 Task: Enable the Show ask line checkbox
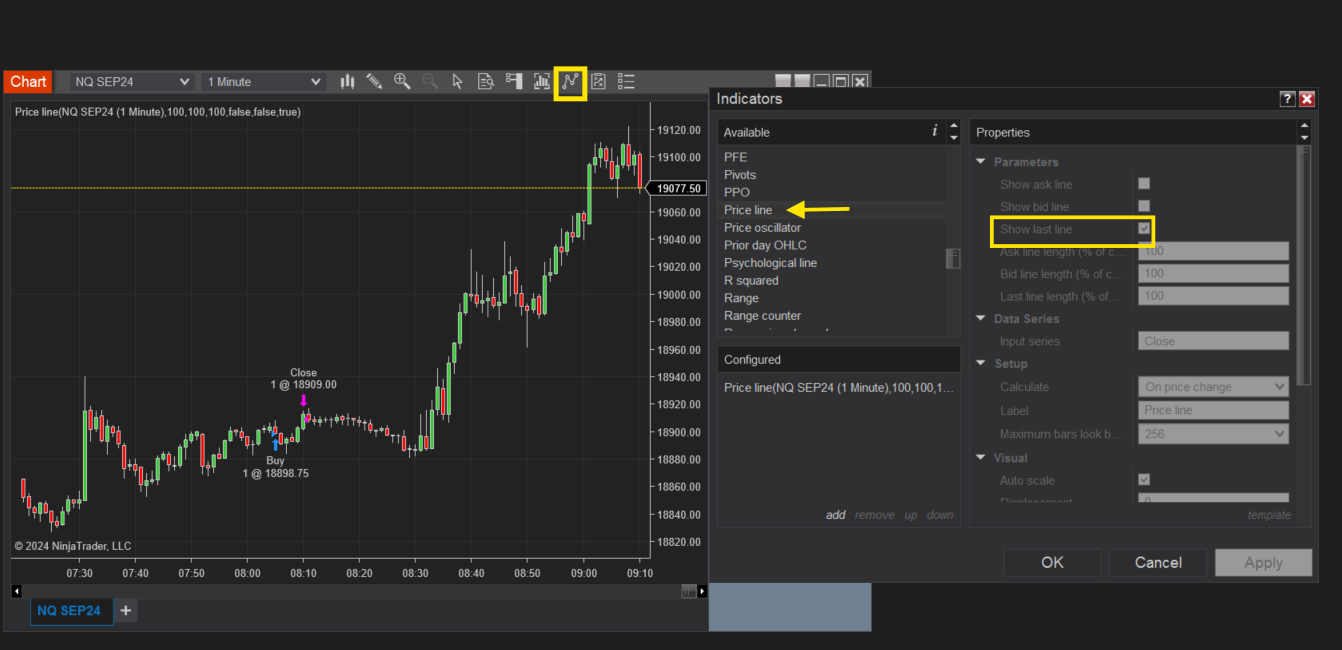click(1144, 184)
